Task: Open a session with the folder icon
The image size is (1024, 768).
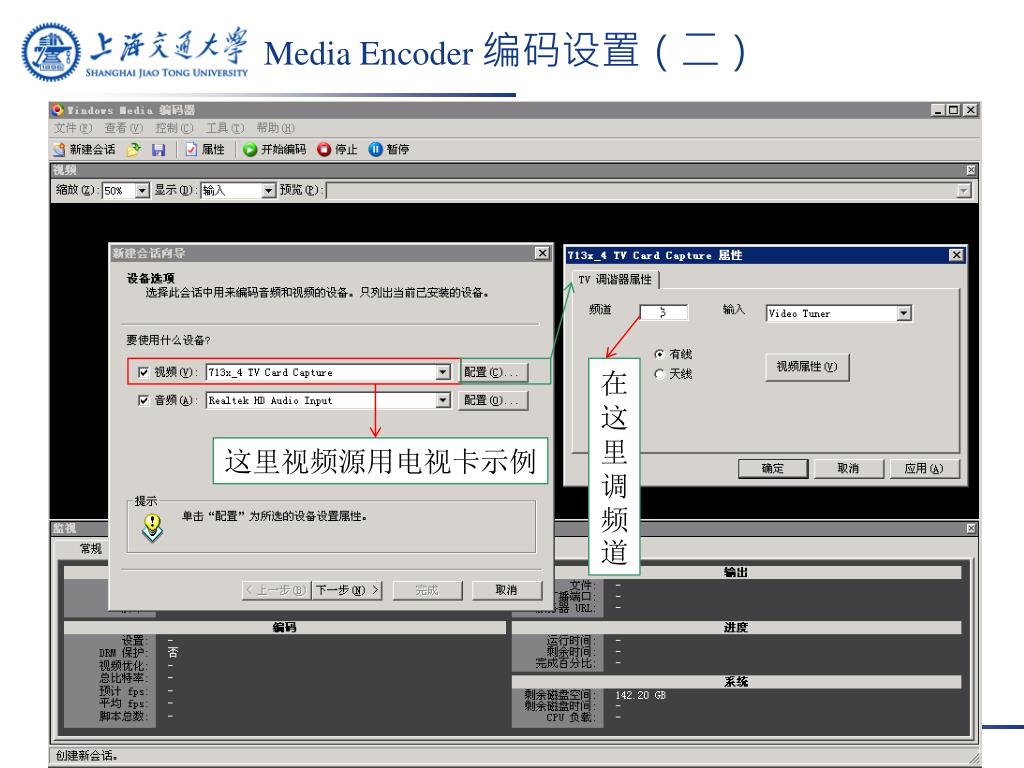Action: click(134, 150)
